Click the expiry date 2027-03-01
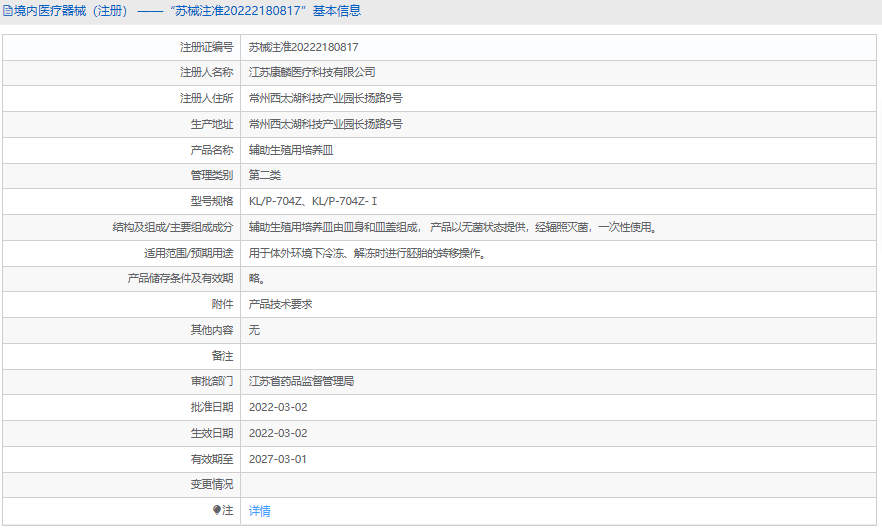 tap(278, 459)
